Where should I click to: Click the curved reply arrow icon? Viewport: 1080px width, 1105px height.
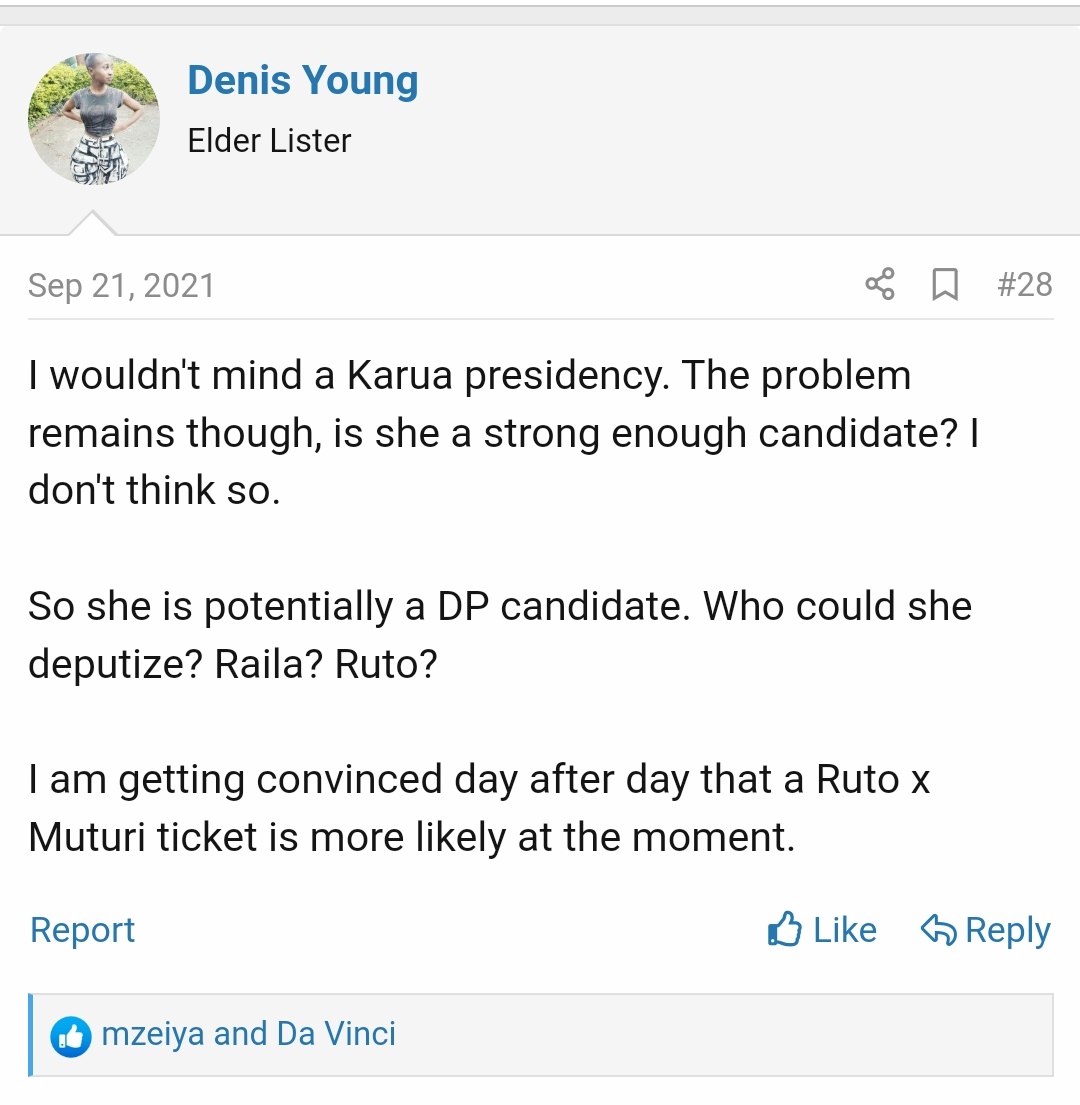coord(938,930)
